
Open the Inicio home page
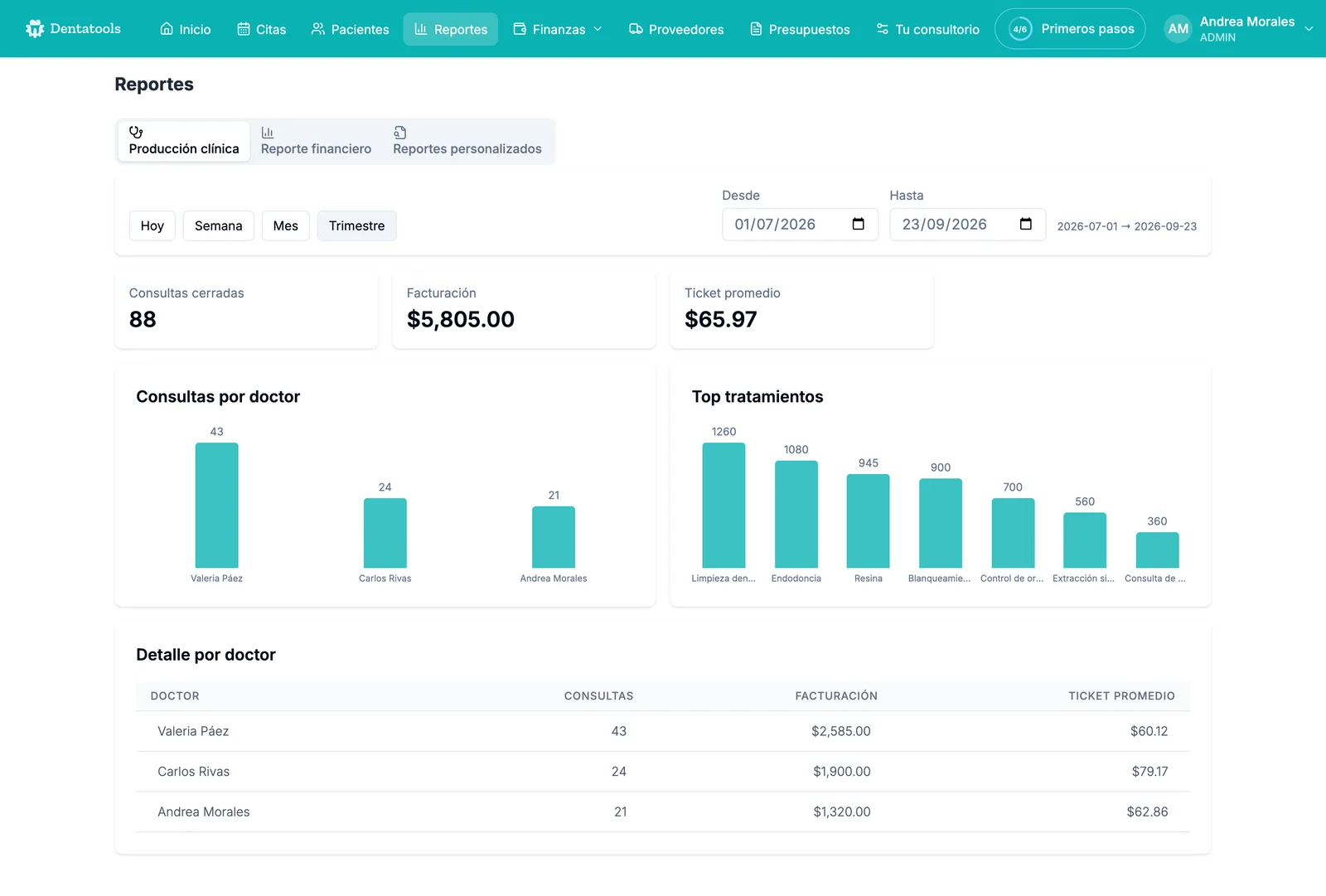(186, 29)
